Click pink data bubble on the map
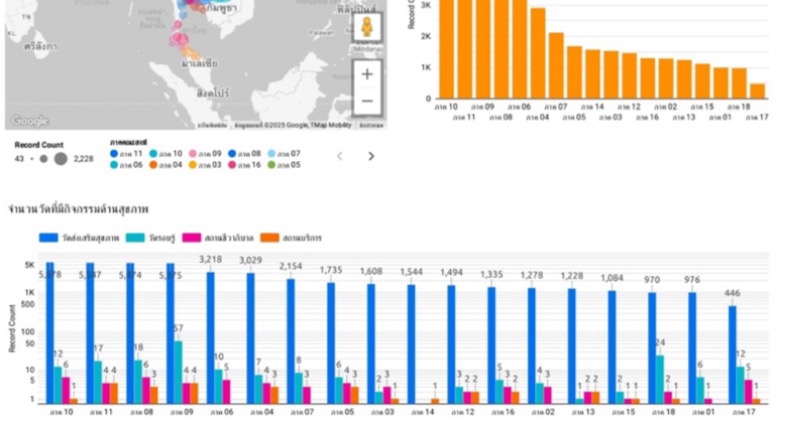 (x=180, y=40)
